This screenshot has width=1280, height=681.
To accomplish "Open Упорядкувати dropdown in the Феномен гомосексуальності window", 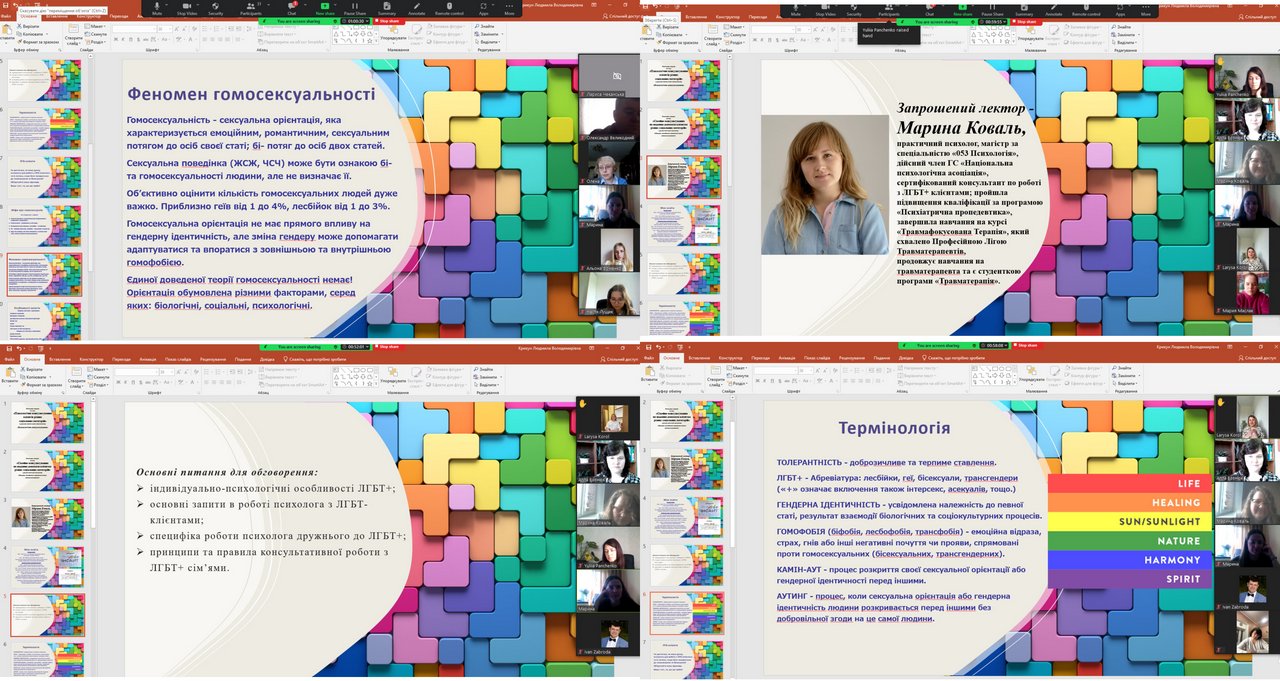I will point(393,34).
